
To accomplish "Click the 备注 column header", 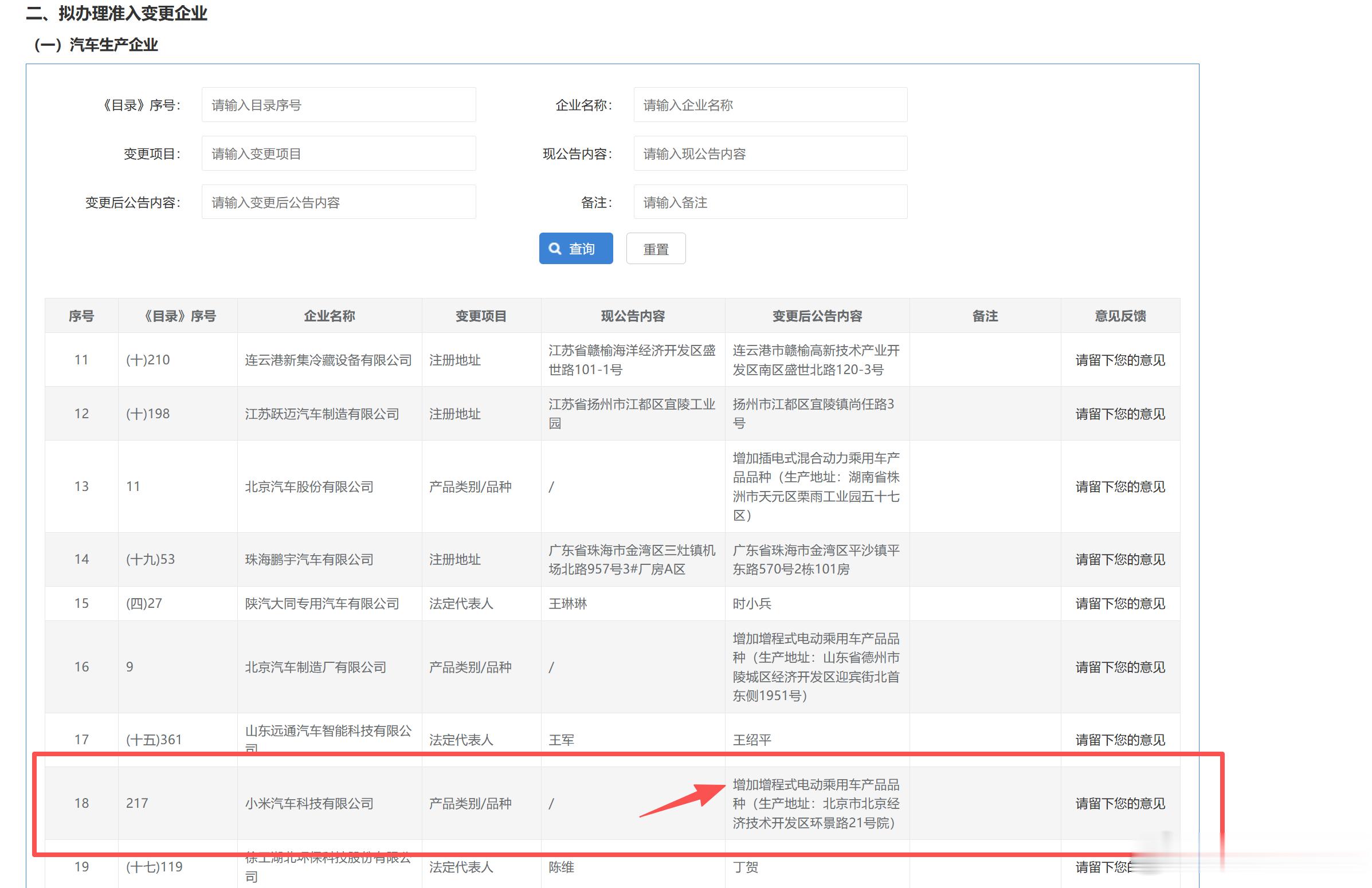I will (x=985, y=316).
